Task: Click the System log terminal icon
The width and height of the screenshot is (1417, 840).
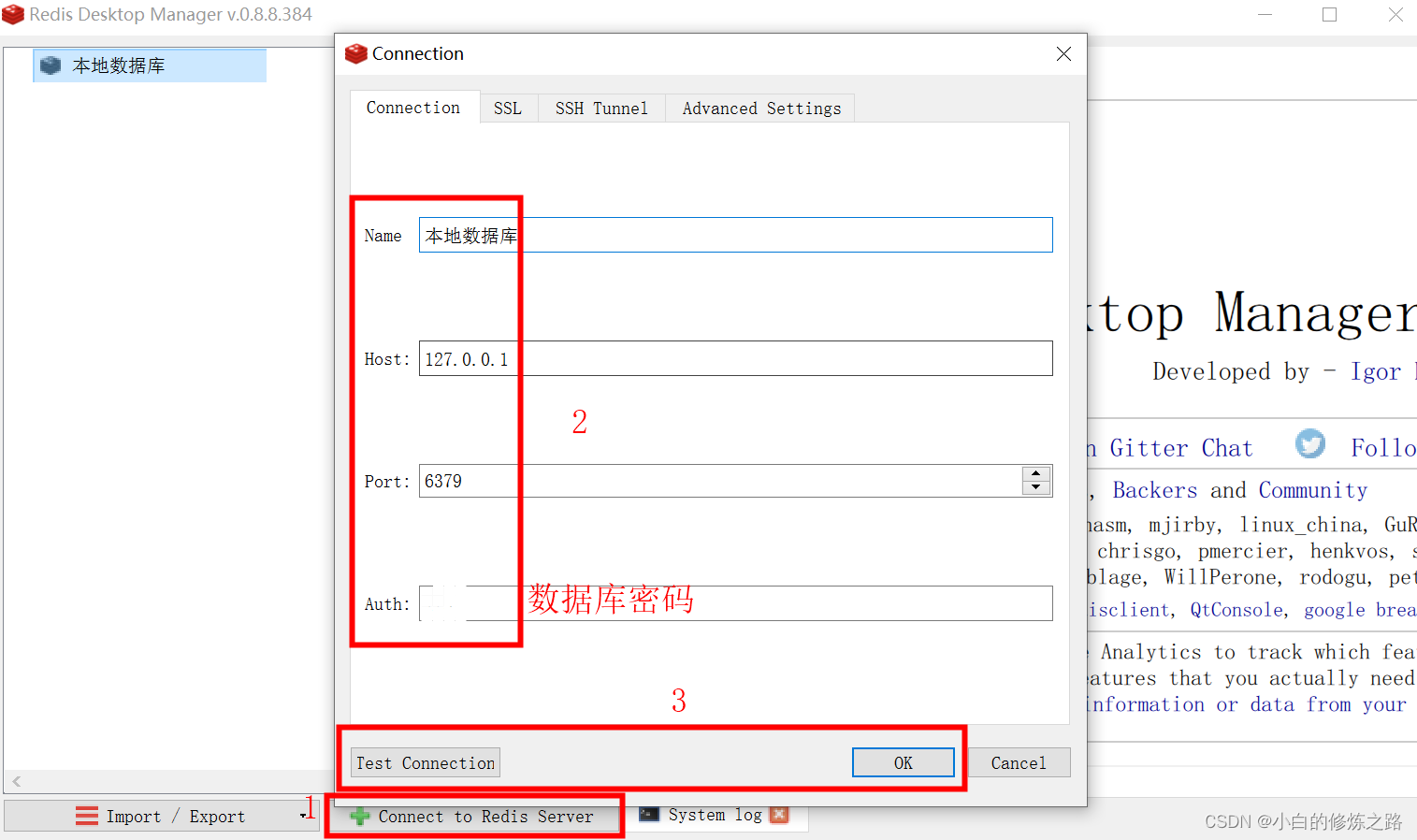Action: click(649, 815)
